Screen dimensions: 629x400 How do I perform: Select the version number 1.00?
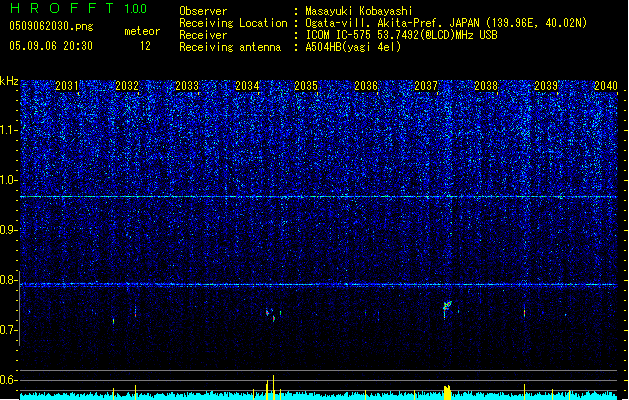(x=135, y=9)
